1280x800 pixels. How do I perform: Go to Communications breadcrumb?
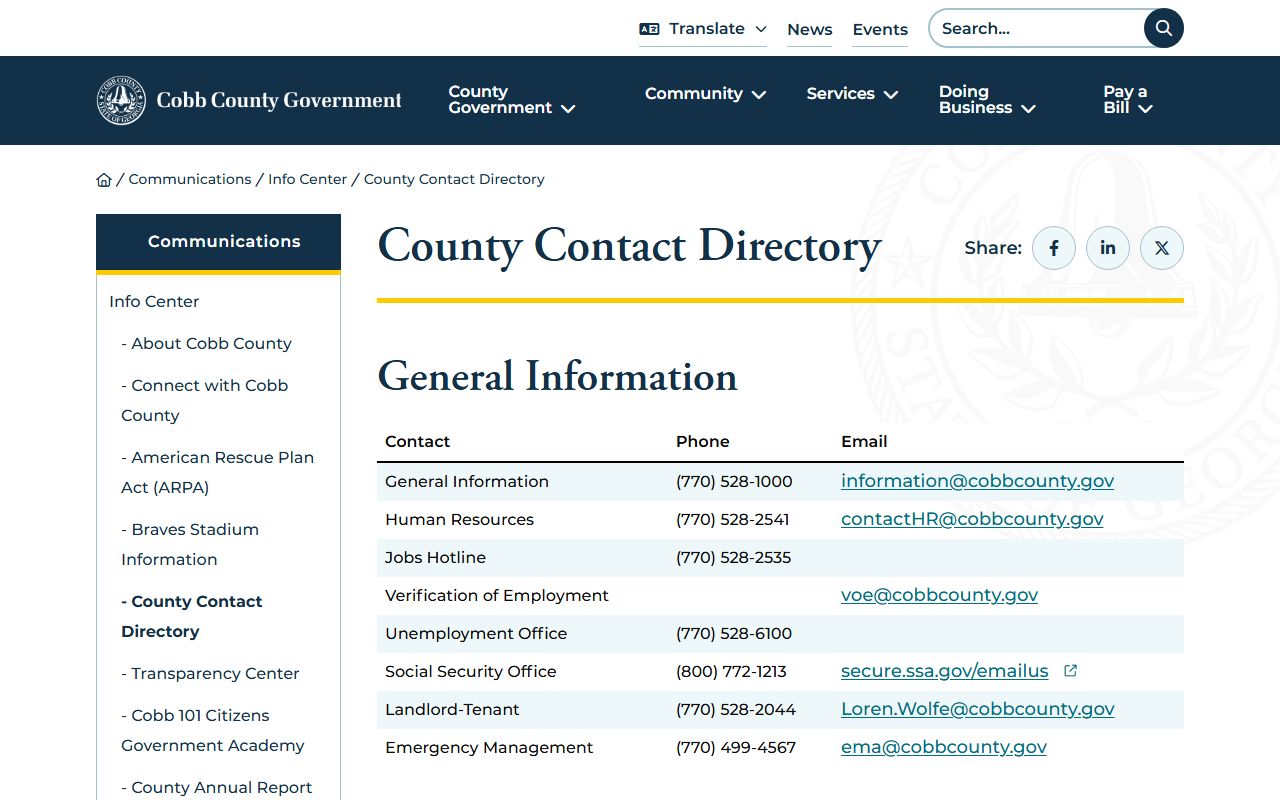[190, 179]
